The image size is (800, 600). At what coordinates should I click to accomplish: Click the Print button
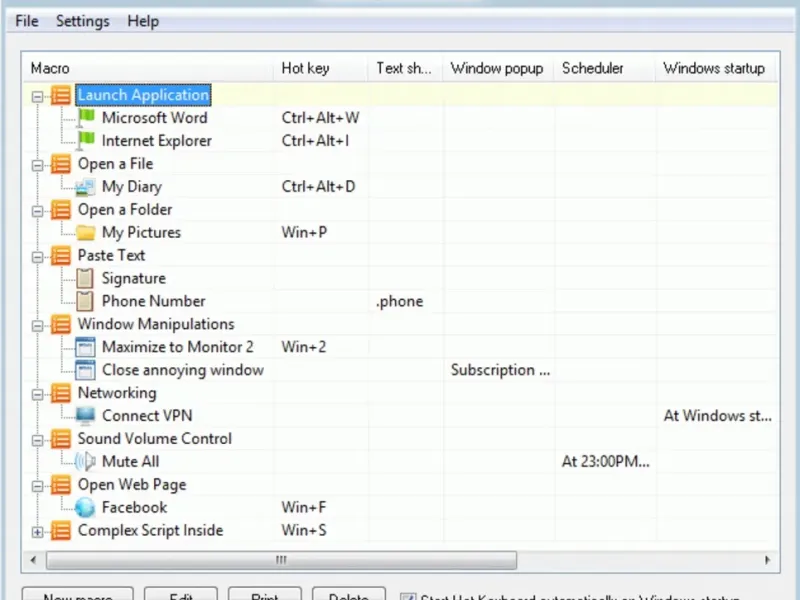click(x=265, y=594)
